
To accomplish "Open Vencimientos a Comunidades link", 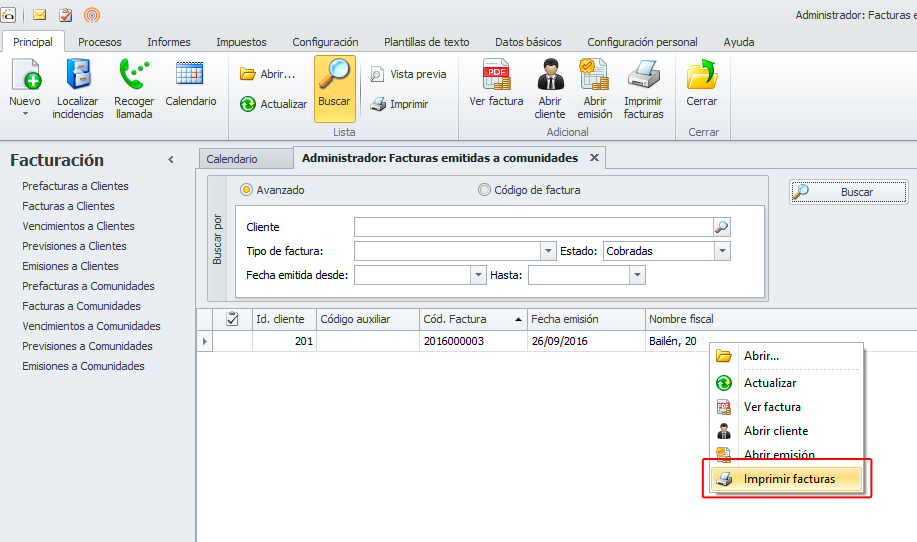I will click(91, 326).
